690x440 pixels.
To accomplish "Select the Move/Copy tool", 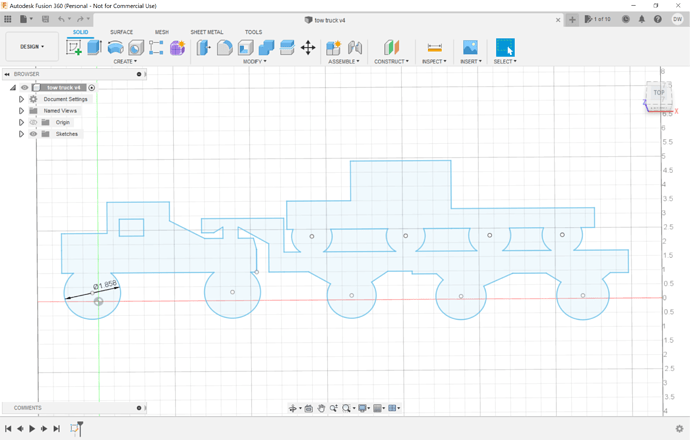I will tap(308, 48).
